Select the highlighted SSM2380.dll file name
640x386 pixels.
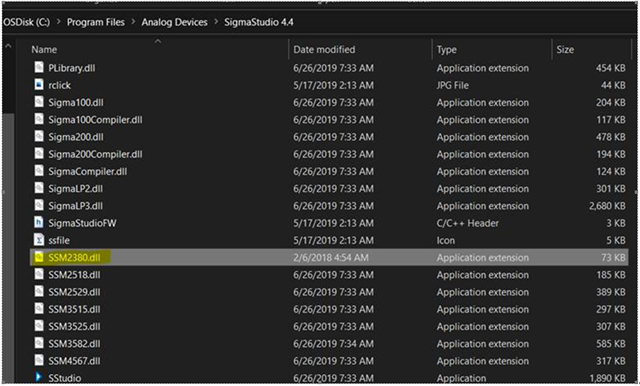click(x=74, y=257)
